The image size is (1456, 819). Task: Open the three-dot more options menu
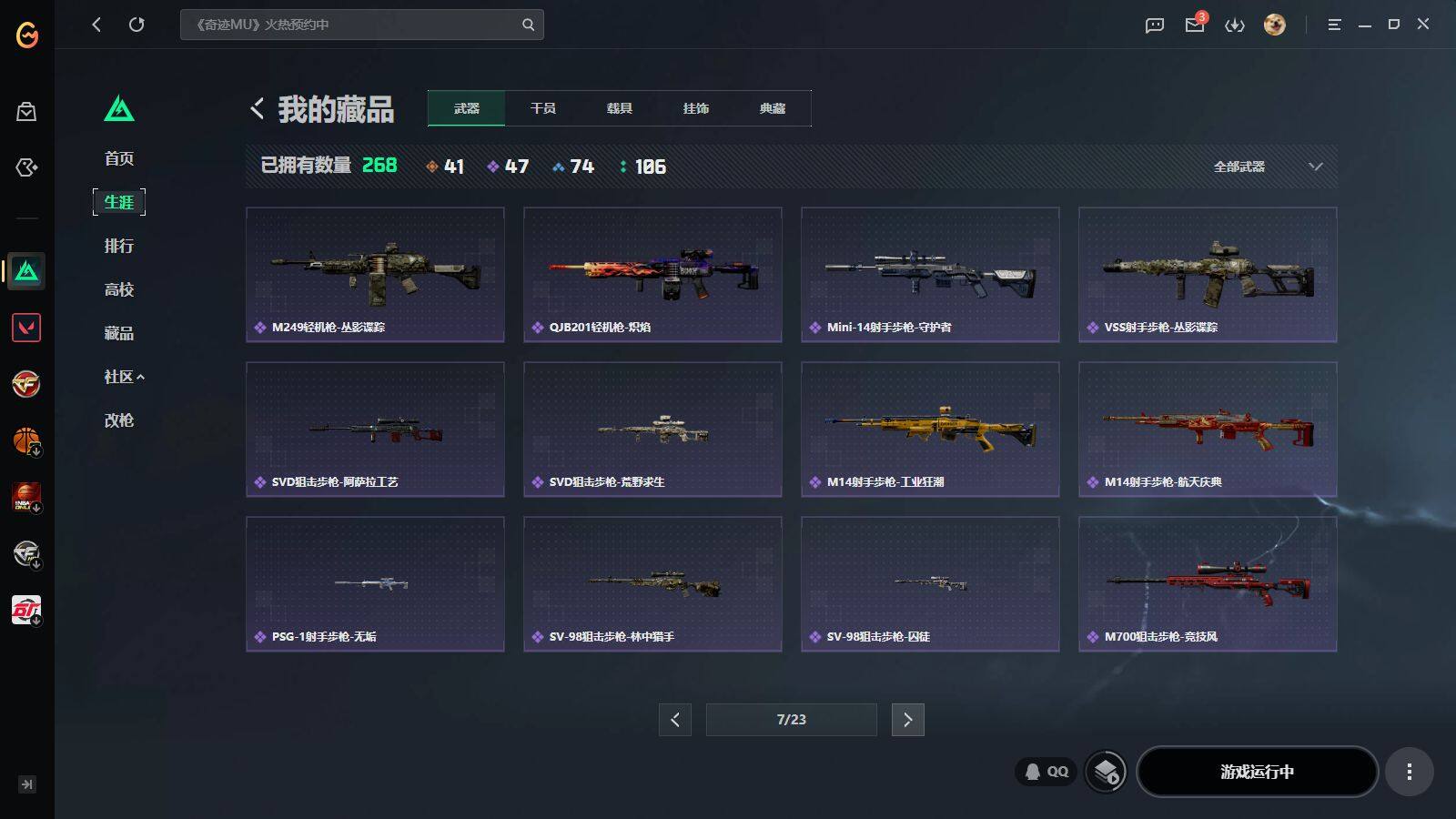point(1410,772)
